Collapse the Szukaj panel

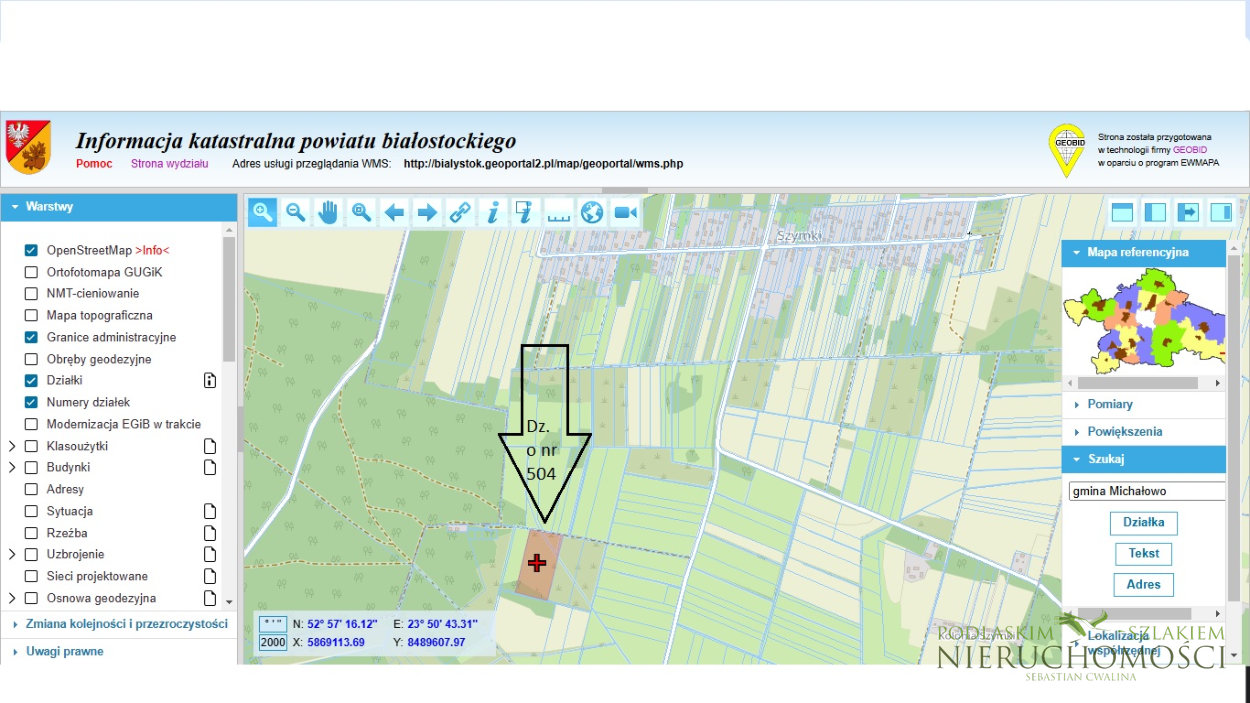[1143, 459]
